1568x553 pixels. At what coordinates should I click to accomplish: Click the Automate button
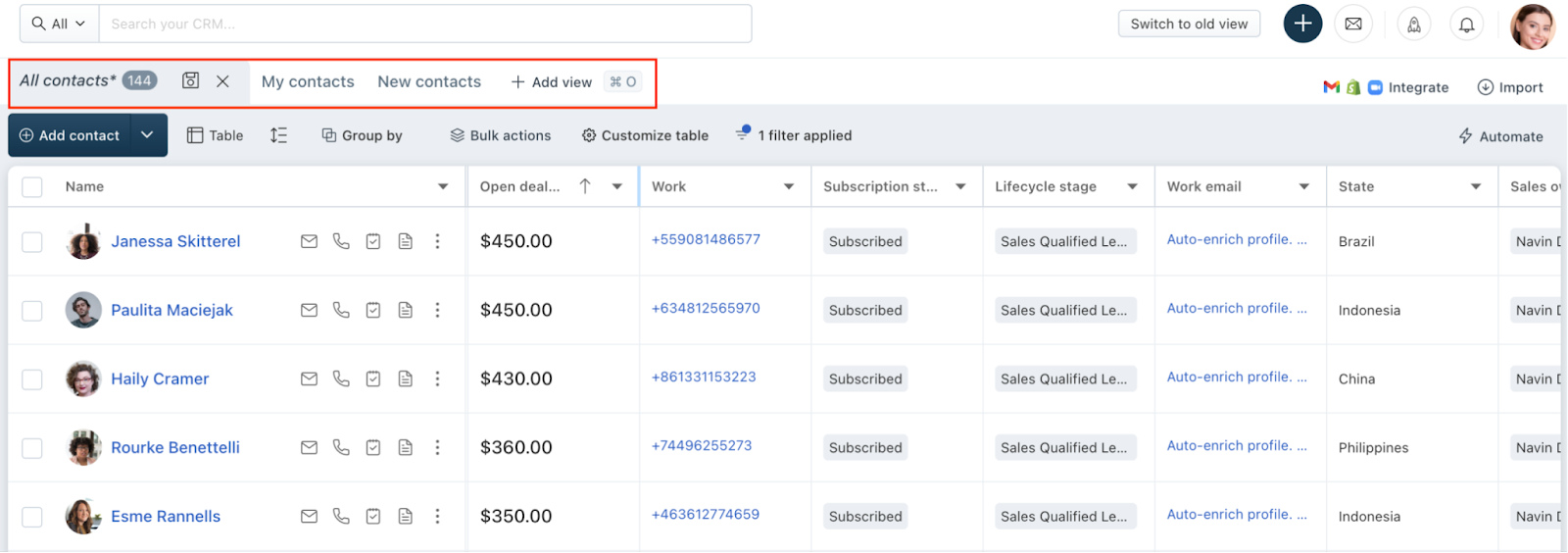point(1500,136)
